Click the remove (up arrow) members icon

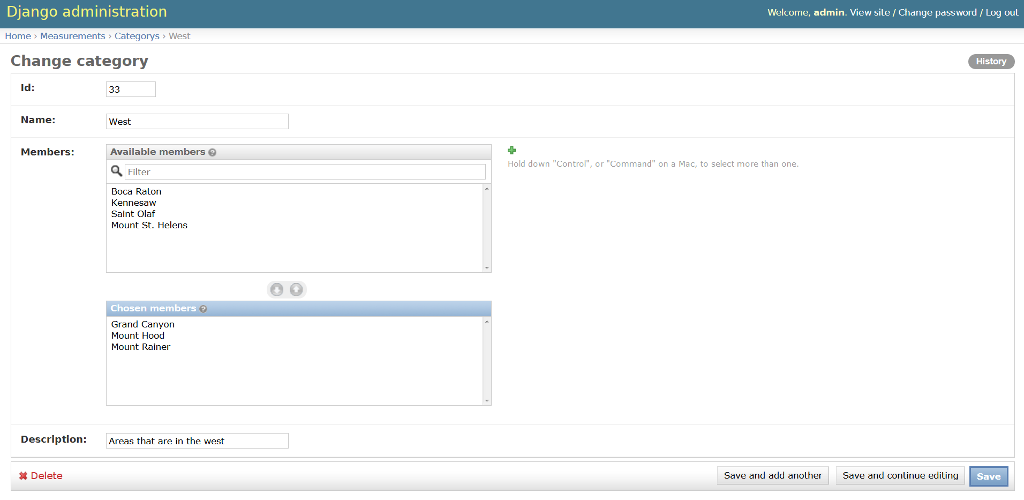coord(296,289)
